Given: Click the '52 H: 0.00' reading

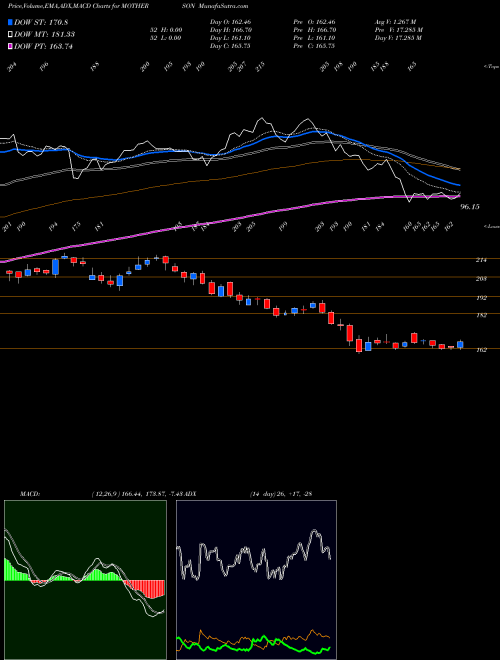Looking at the screenshot, I should (166, 30).
